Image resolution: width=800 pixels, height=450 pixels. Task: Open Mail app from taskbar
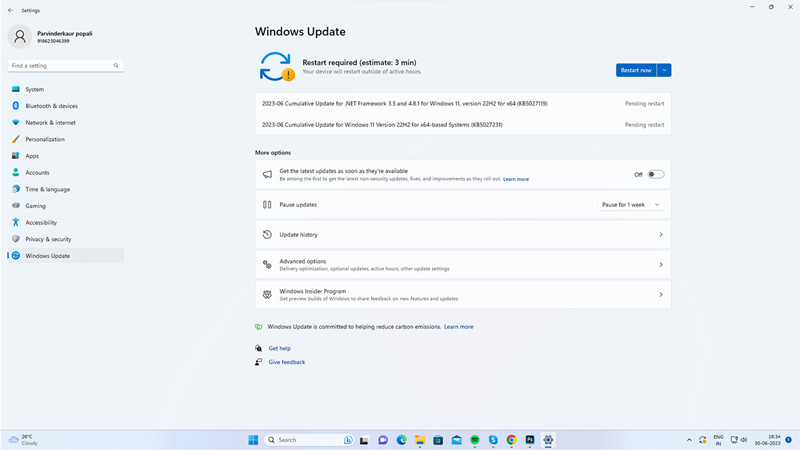[457, 440]
